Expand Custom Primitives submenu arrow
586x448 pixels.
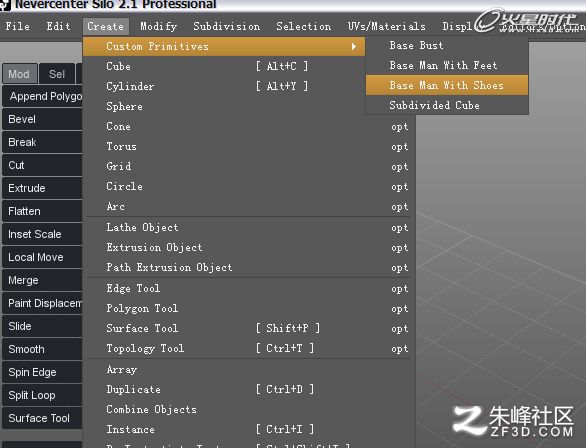(x=354, y=47)
